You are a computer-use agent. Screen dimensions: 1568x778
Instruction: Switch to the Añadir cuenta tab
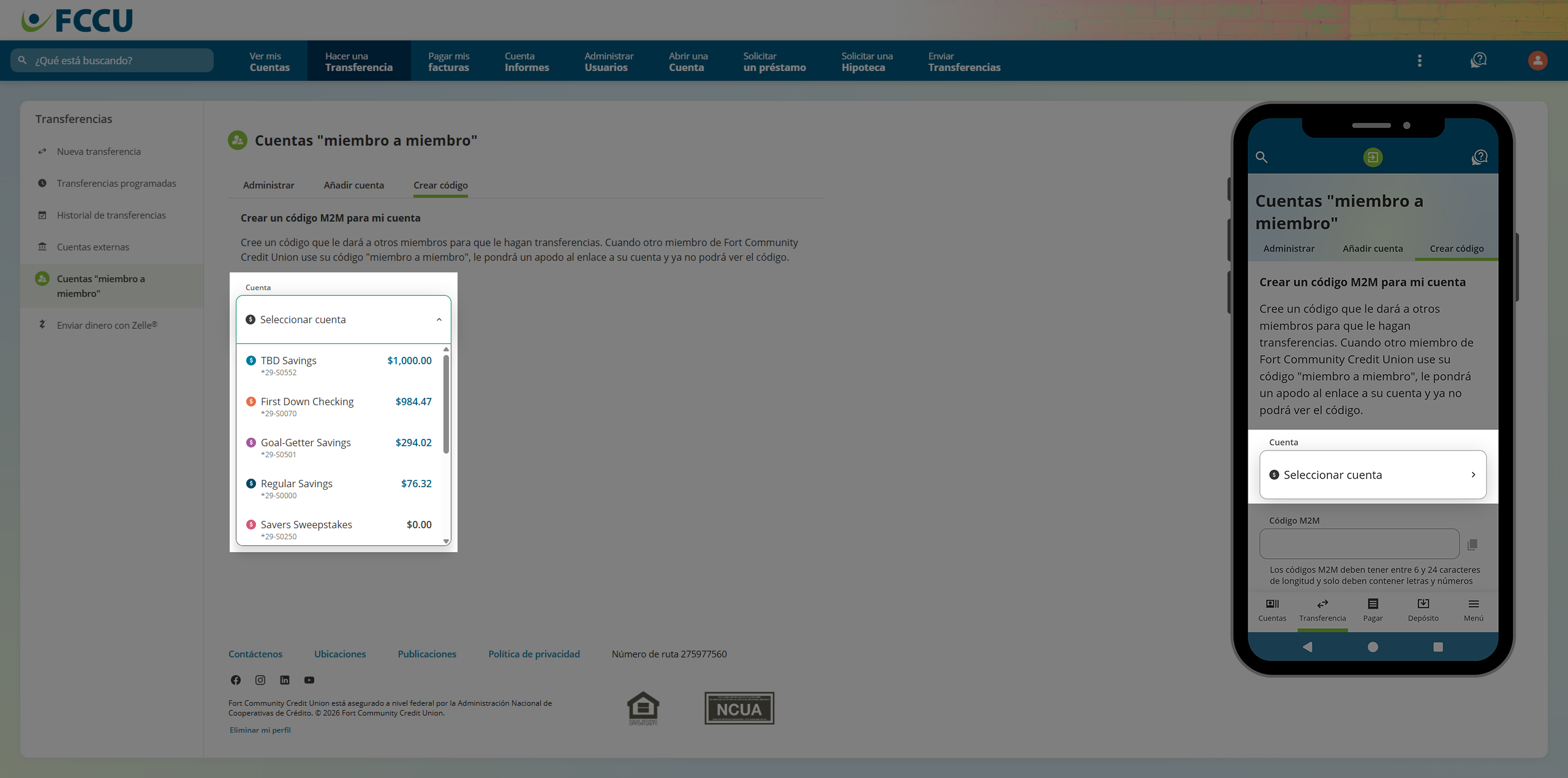pyautogui.click(x=353, y=185)
